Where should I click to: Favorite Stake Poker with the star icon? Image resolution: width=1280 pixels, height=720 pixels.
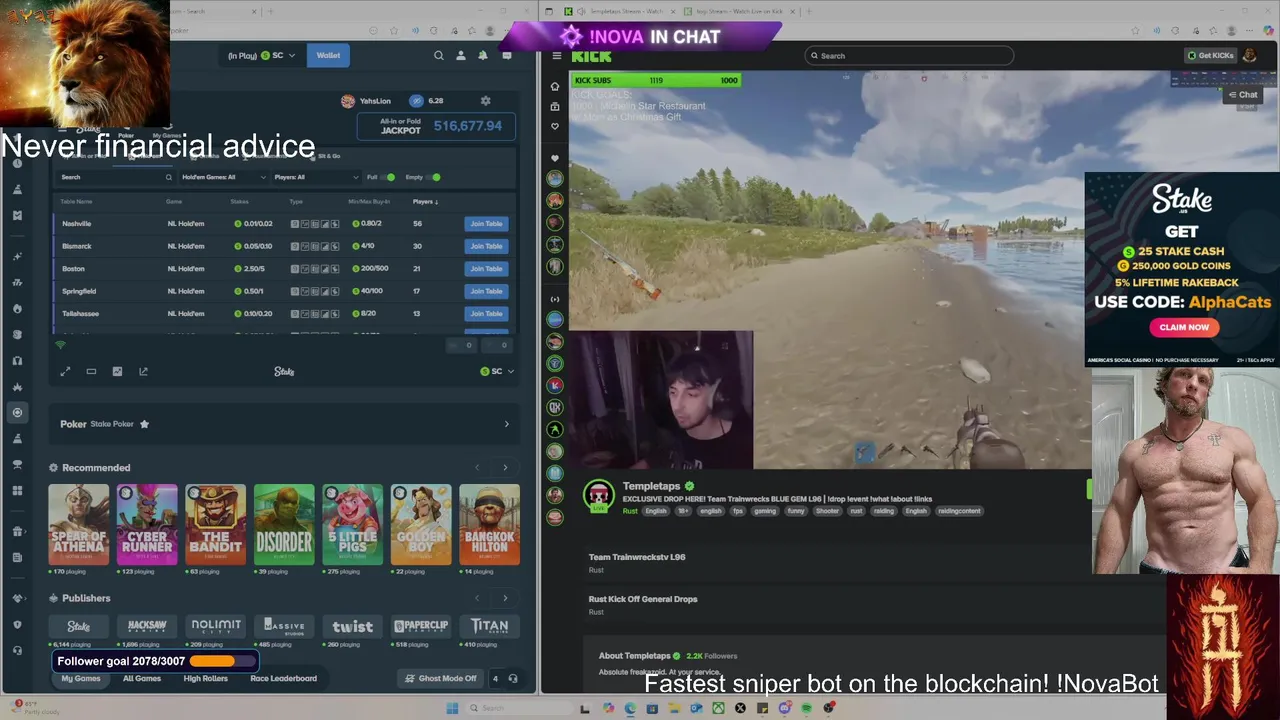(x=144, y=424)
